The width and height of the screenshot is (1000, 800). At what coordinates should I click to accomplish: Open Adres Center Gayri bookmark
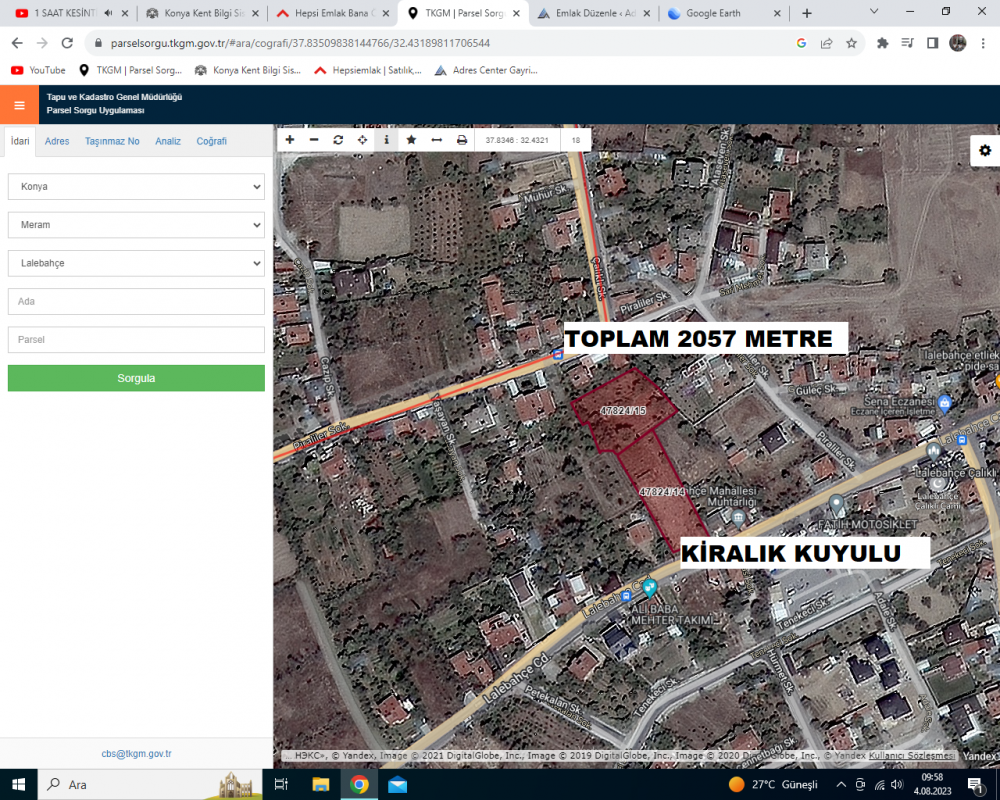pos(486,70)
